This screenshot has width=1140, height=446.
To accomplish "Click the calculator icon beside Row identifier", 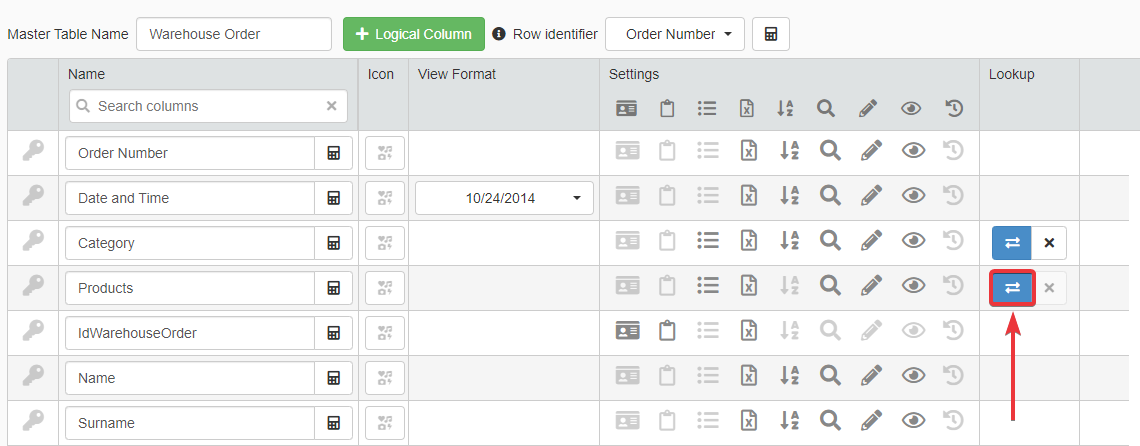I will tap(770, 34).
